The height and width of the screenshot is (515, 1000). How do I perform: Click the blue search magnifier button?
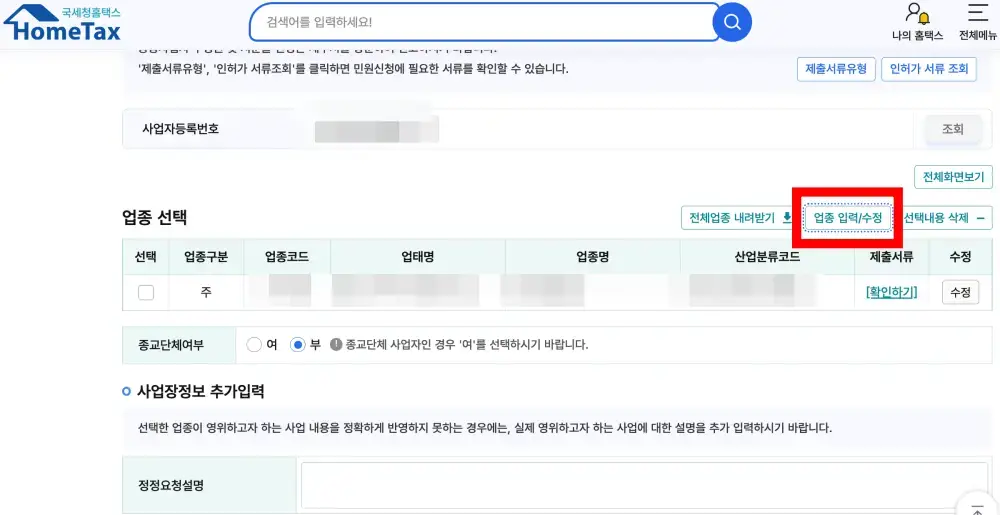click(732, 23)
